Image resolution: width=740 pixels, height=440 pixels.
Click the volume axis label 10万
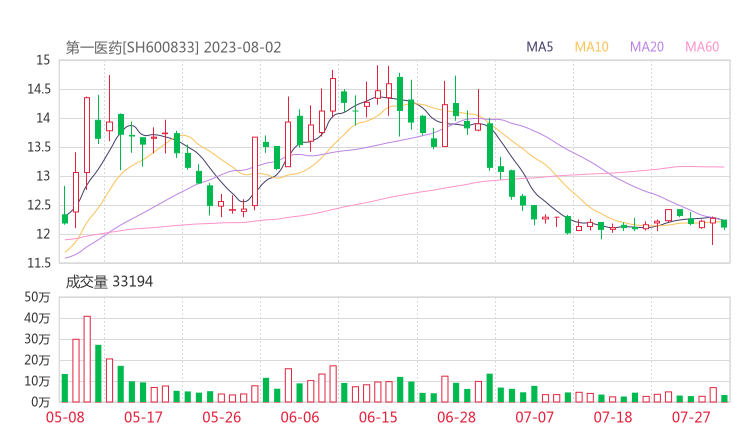pyautogui.click(x=37, y=381)
